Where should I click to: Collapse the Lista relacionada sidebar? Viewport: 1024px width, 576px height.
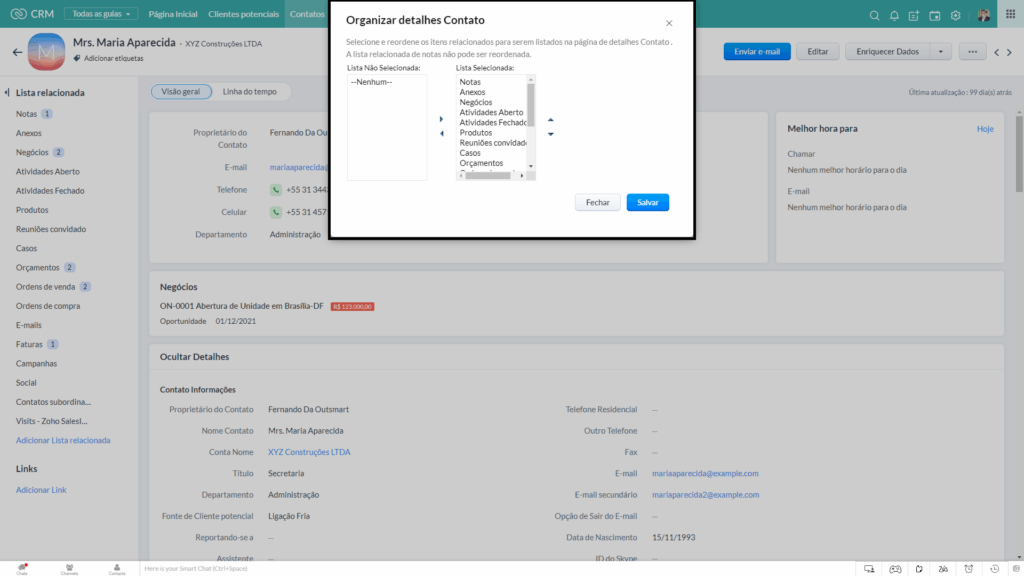click(x=7, y=93)
